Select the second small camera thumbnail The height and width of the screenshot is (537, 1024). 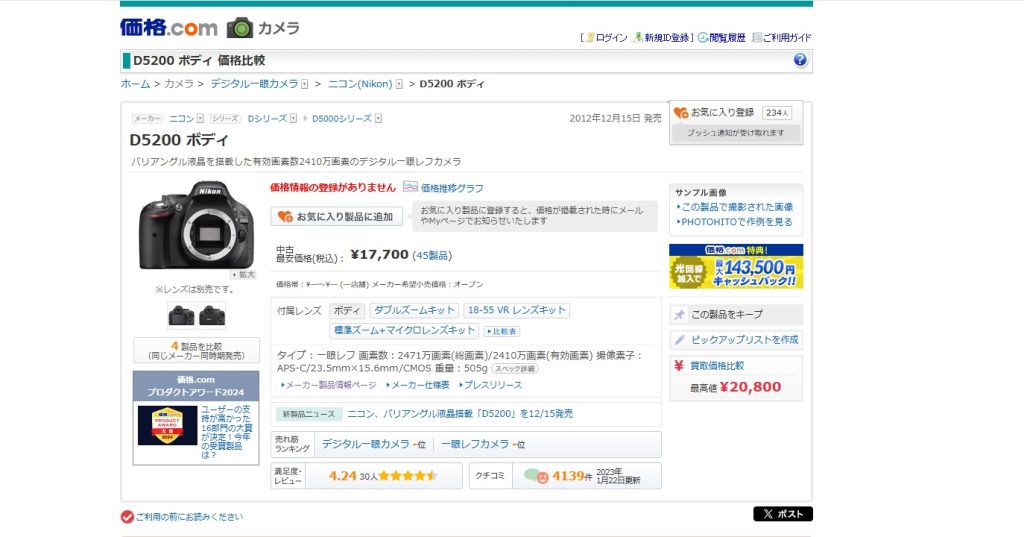click(212, 315)
